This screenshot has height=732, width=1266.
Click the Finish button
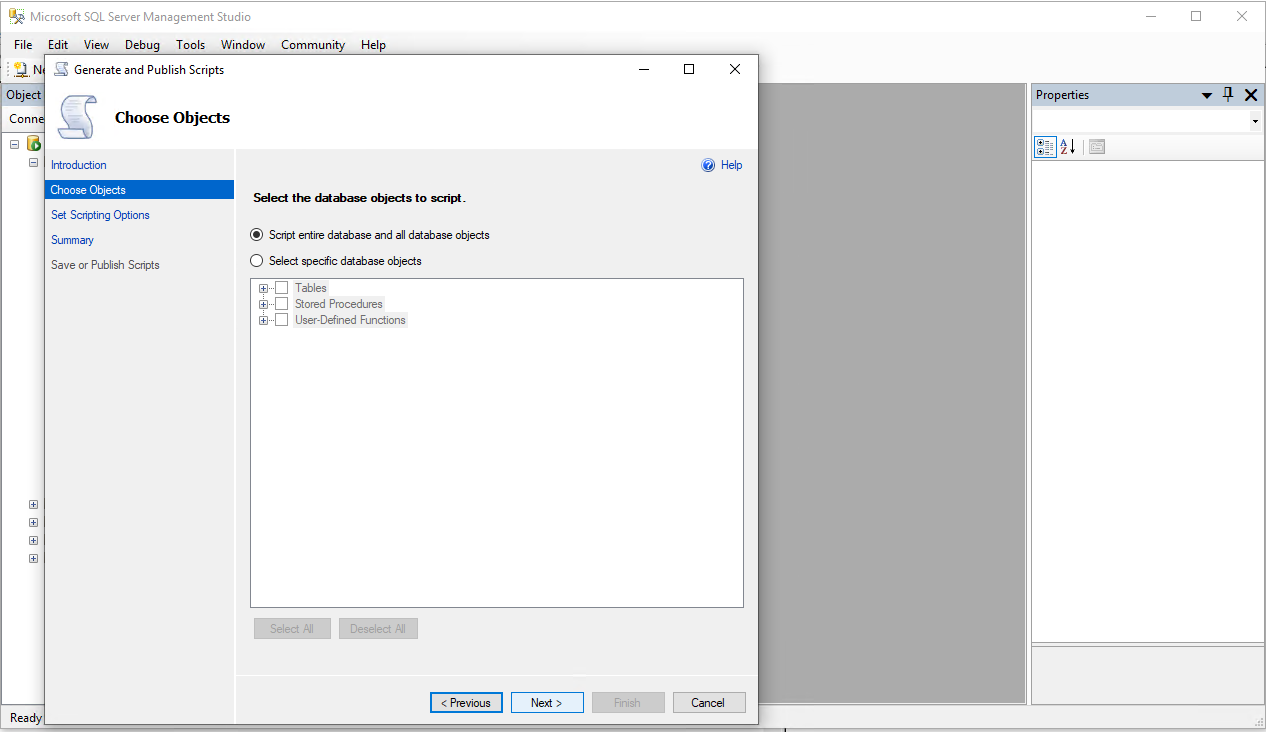628,703
